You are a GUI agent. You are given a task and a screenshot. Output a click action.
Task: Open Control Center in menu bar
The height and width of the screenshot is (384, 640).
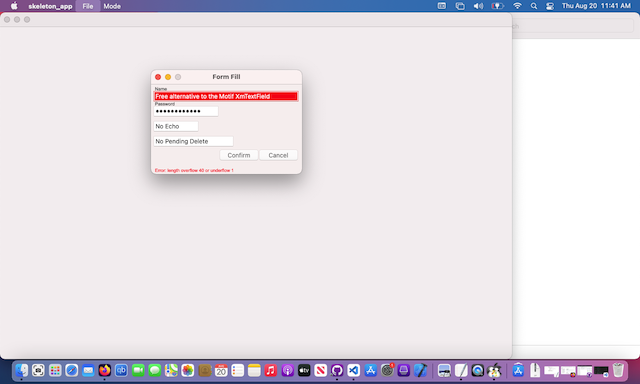(550, 6)
